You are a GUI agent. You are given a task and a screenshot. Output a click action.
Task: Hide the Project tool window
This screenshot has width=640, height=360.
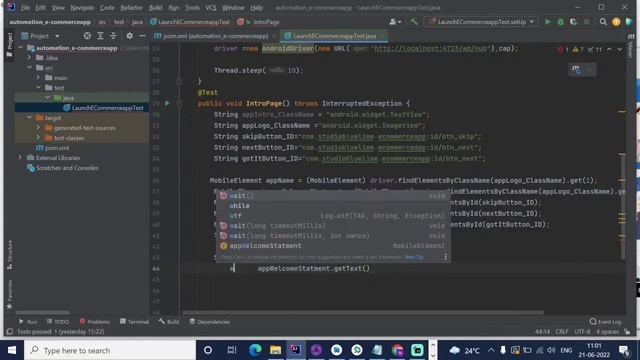click(142, 36)
